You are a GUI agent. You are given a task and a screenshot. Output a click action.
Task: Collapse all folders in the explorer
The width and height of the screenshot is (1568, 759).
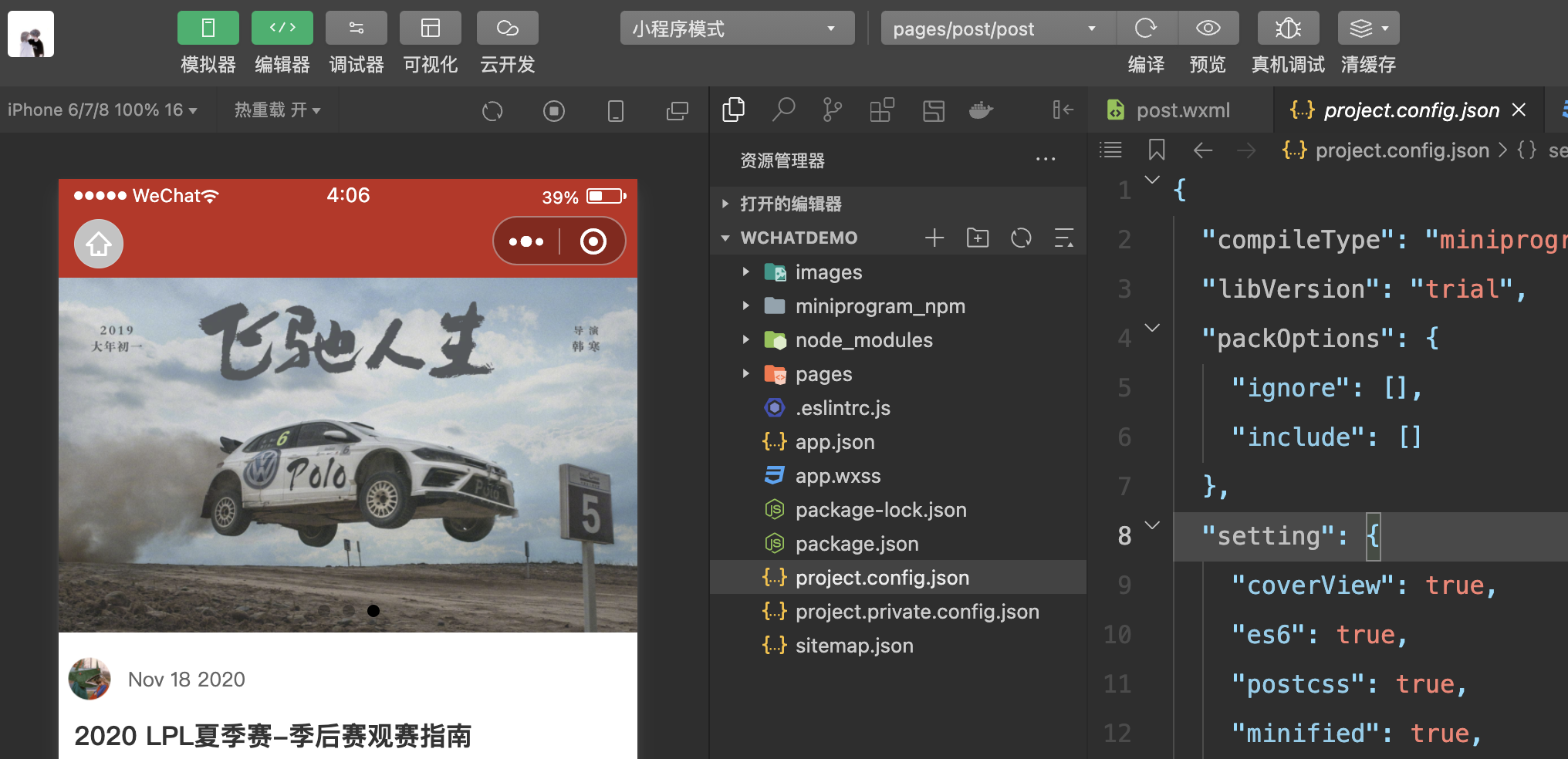(x=1064, y=238)
